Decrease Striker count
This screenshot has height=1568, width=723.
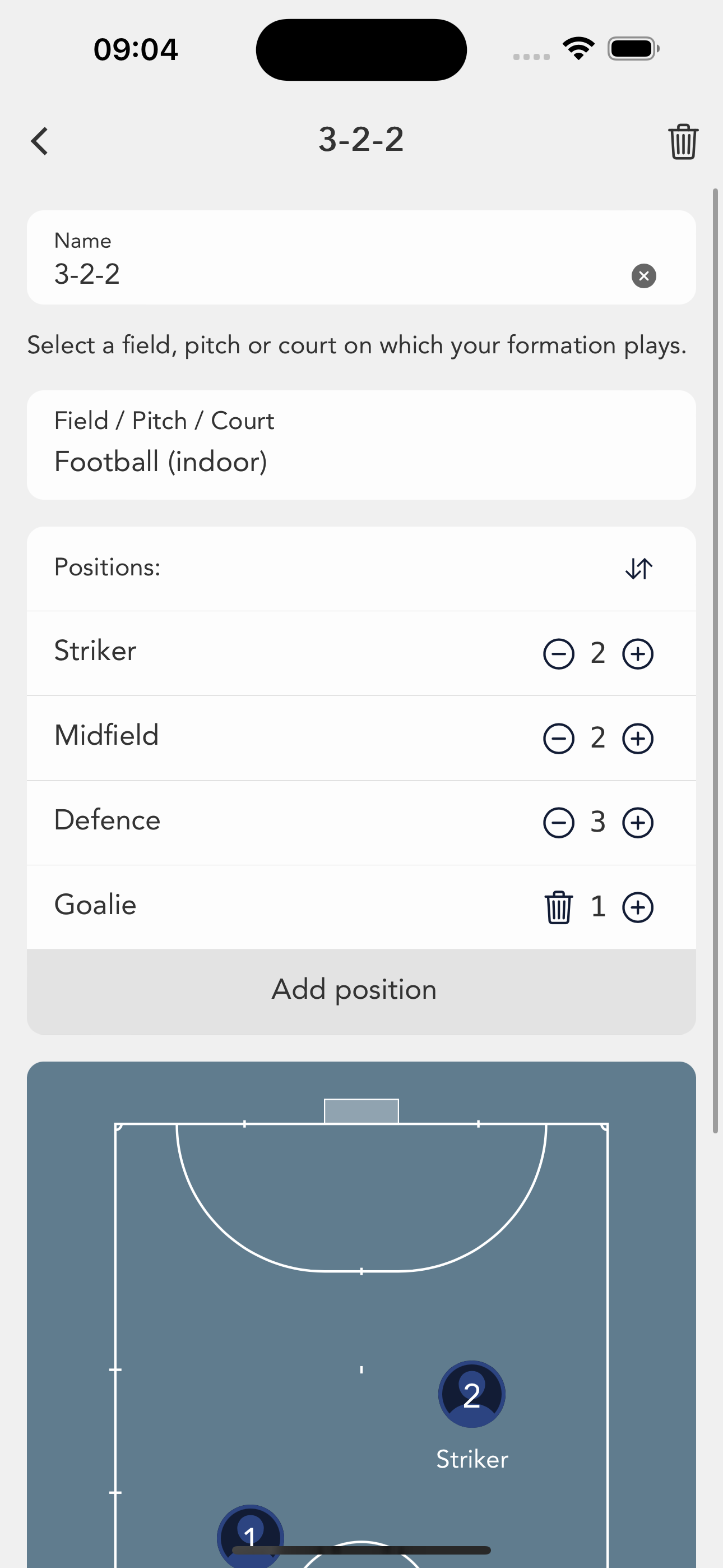(558, 654)
